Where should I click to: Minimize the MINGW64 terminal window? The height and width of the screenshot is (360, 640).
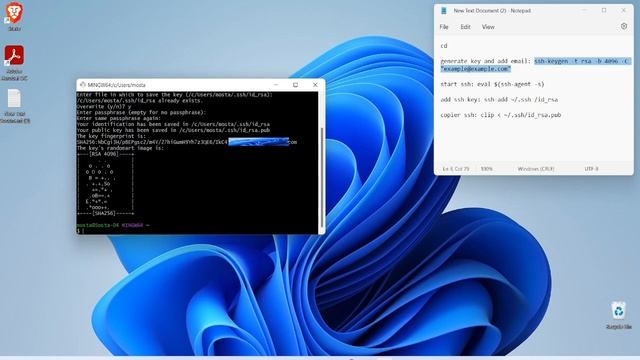click(276, 85)
